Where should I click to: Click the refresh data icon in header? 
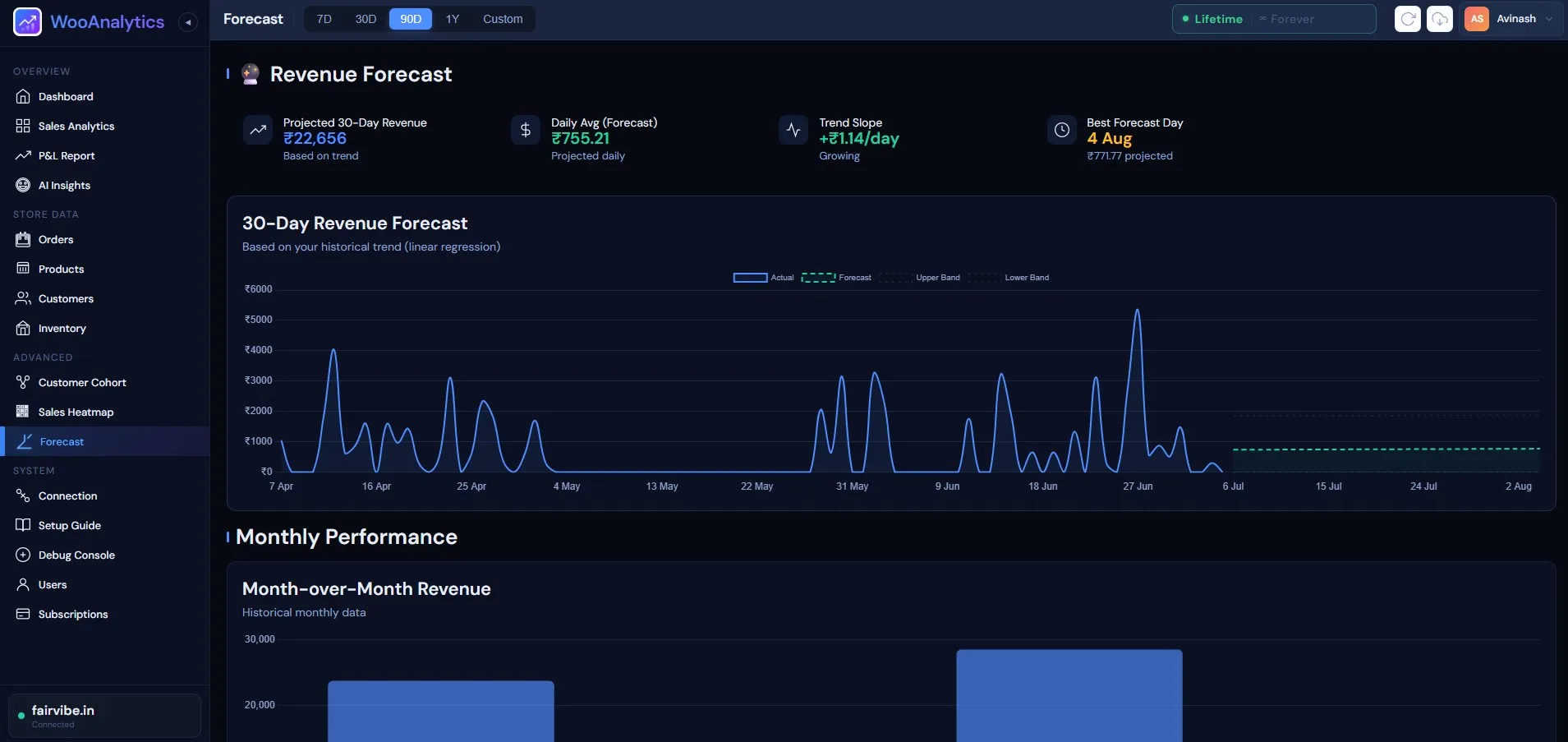[1408, 19]
